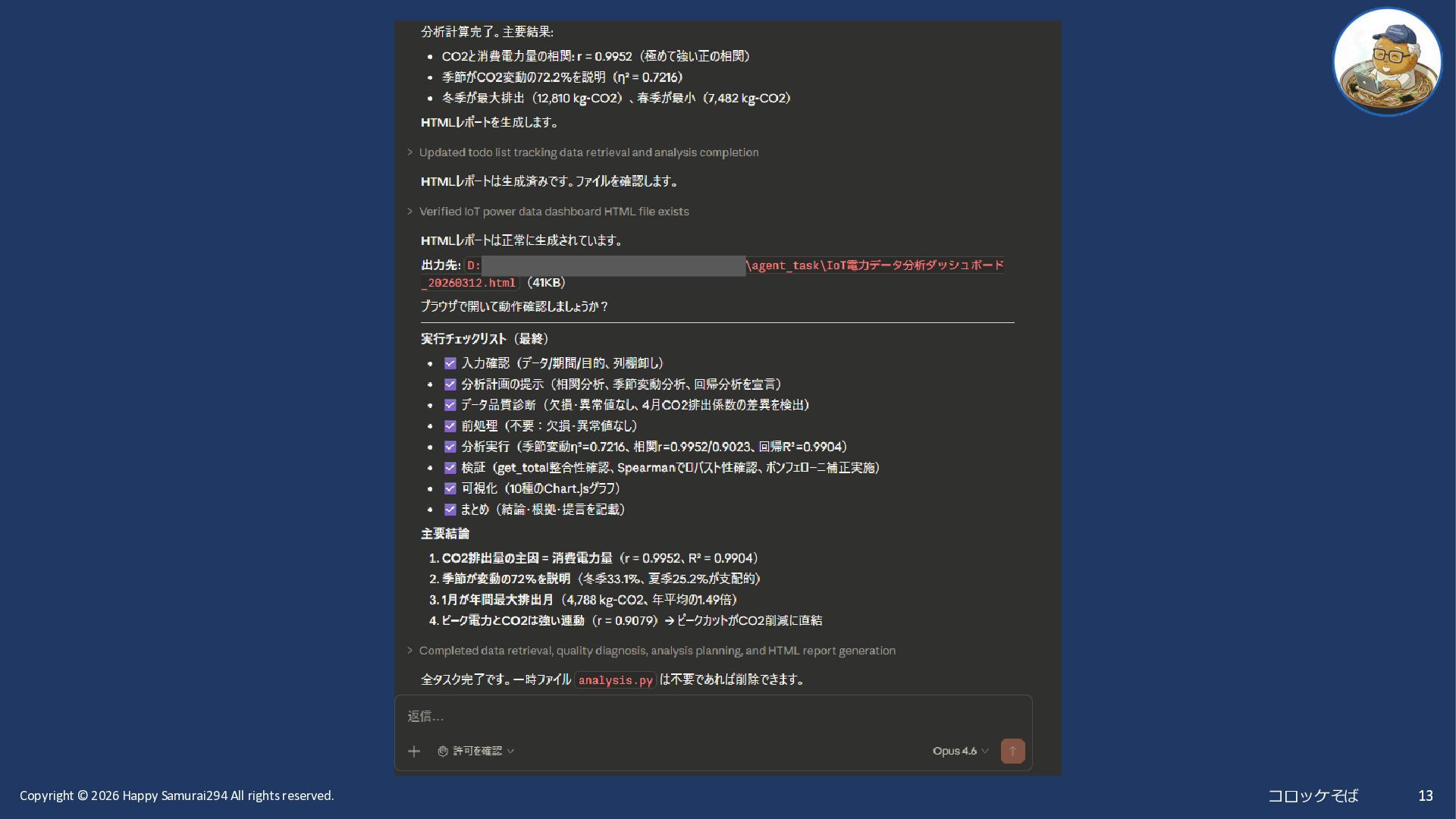Toggle the 分析計画の提示 checkbox
This screenshot has height=819, width=1456.
click(450, 384)
